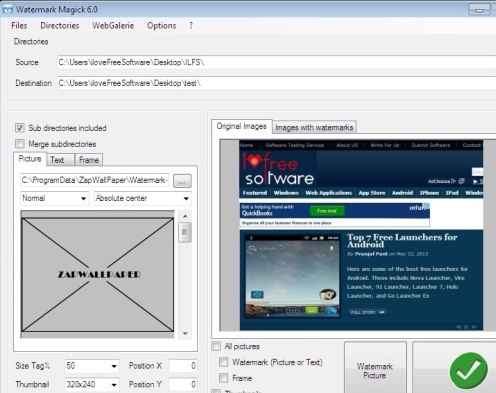Click the watermark image path field

(x=95, y=180)
